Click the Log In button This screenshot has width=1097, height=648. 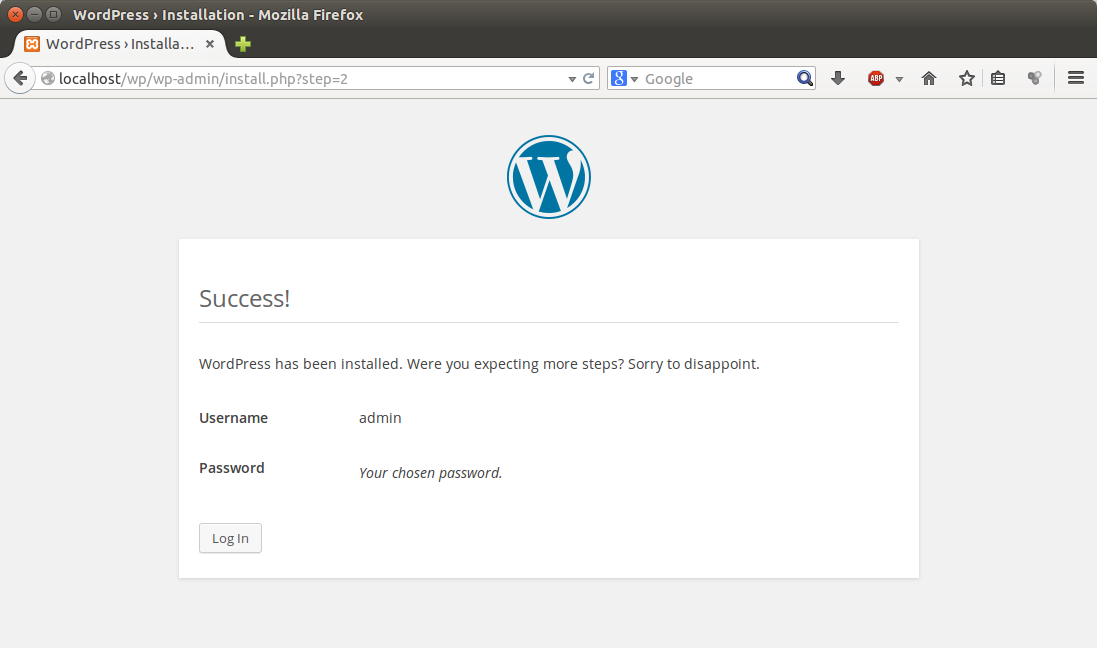pos(230,538)
